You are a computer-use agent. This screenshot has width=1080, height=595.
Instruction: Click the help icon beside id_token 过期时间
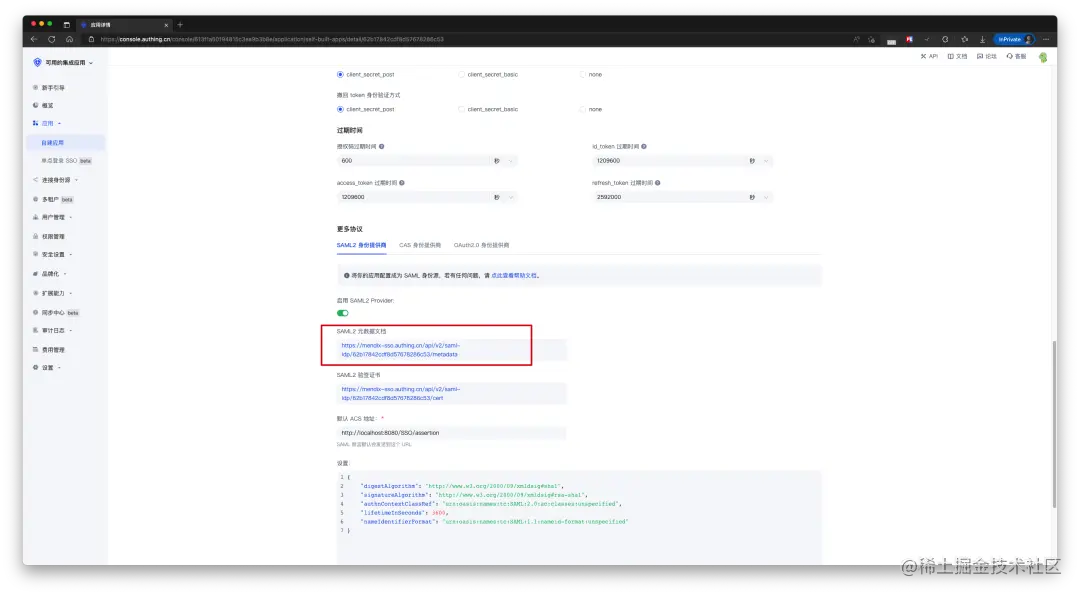pos(644,146)
